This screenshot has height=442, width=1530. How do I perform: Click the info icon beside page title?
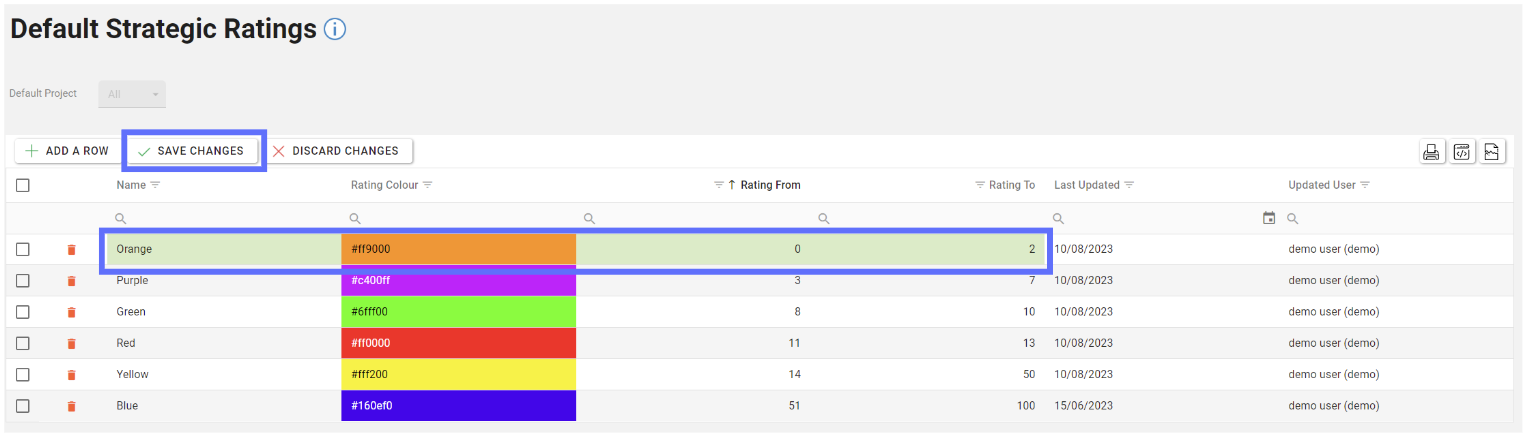click(x=335, y=30)
